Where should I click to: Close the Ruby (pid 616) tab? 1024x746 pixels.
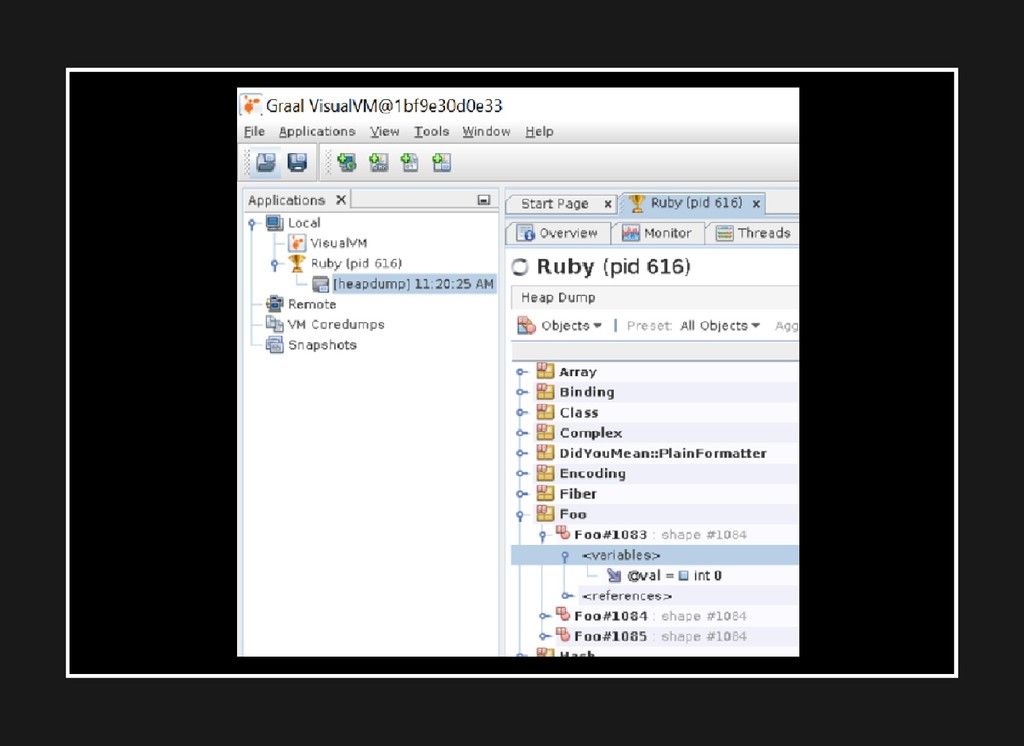(756, 204)
